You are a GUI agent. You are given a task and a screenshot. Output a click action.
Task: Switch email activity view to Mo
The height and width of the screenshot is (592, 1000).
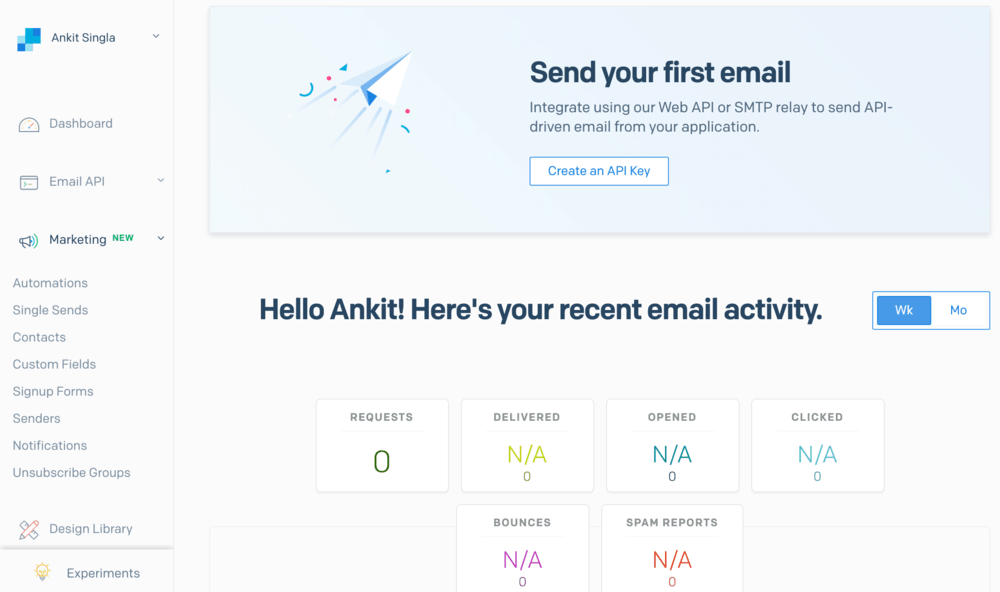coord(958,310)
